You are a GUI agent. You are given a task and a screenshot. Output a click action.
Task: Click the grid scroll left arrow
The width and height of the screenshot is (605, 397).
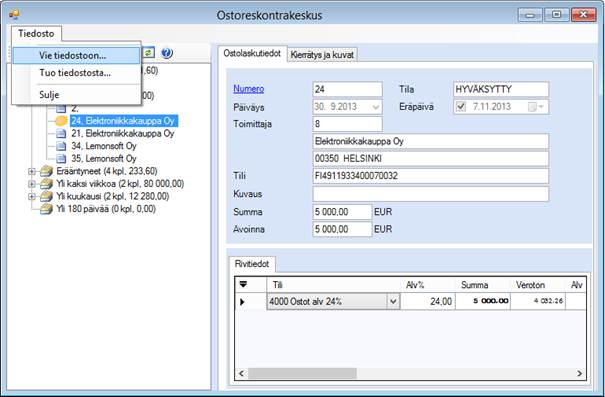(242, 373)
